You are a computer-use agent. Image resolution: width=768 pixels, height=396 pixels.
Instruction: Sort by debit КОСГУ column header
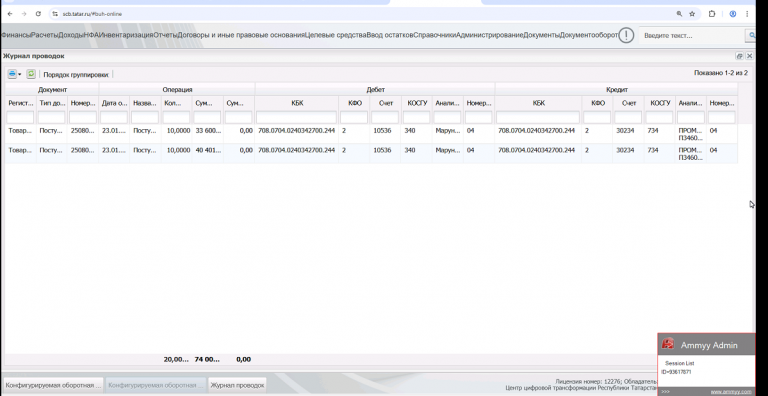(417, 103)
